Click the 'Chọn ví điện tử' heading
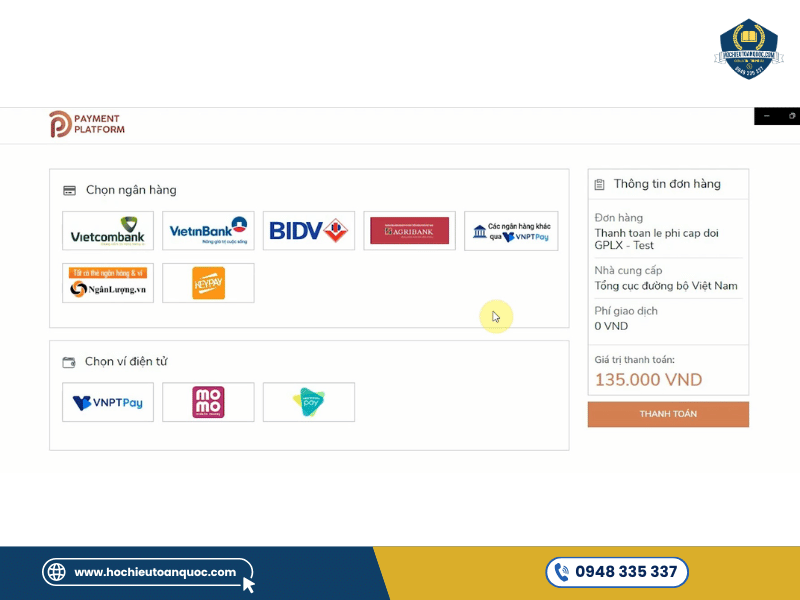Image resolution: width=800 pixels, height=600 pixels. coord(126,362)
